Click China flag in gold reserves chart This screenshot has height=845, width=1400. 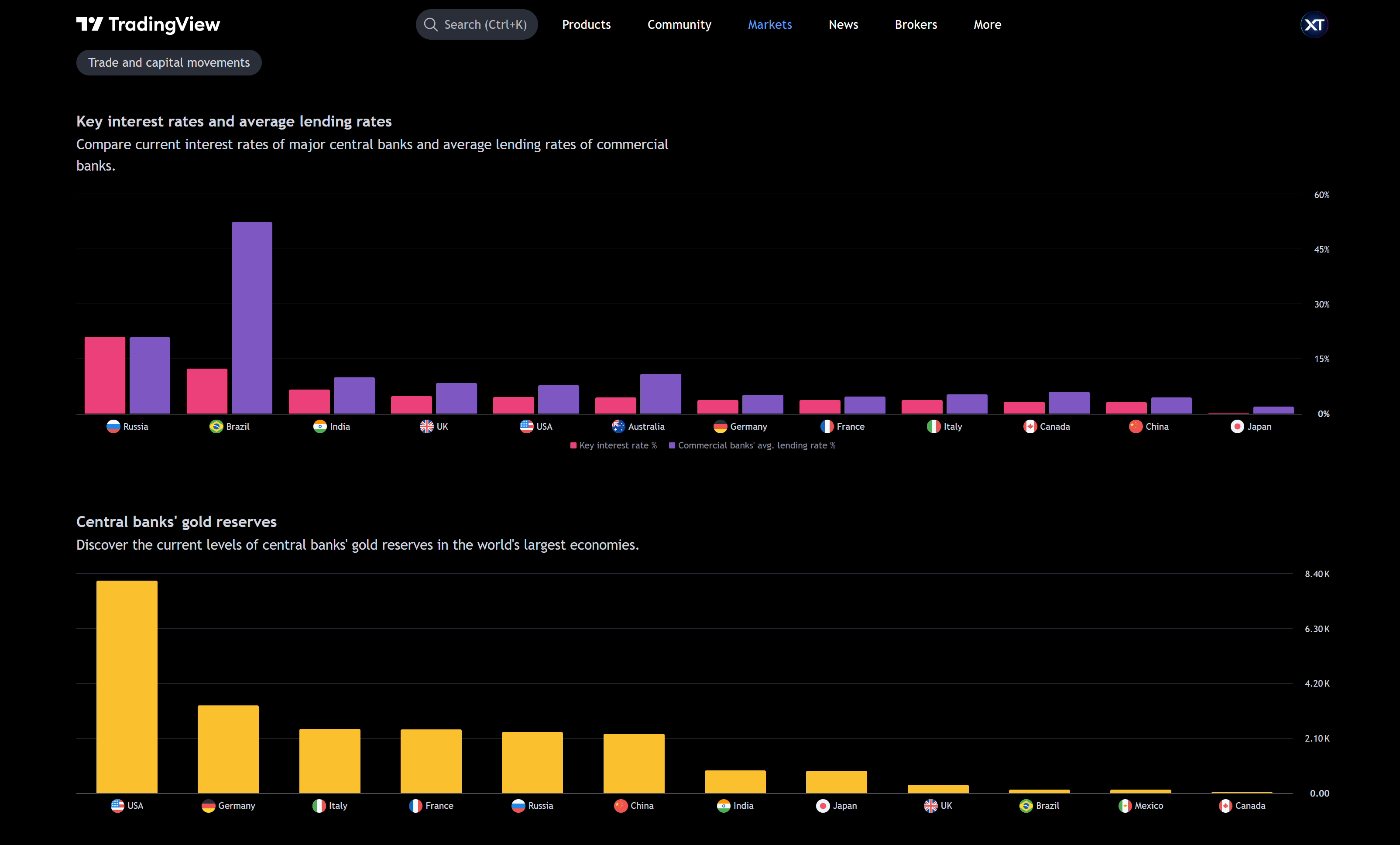point(621,806)
